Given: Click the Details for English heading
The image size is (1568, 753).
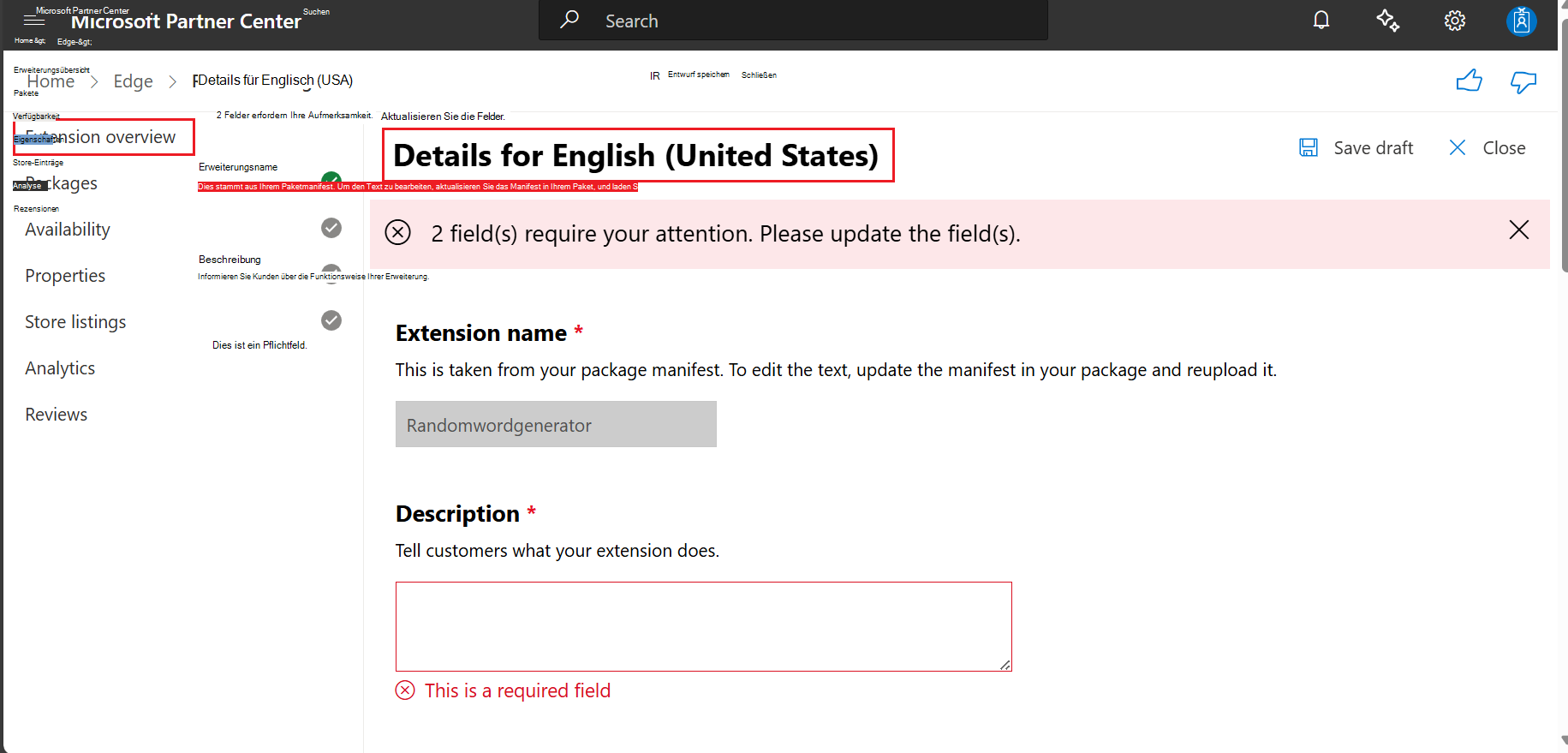Looking at the screenshot, I should (636, 156).
